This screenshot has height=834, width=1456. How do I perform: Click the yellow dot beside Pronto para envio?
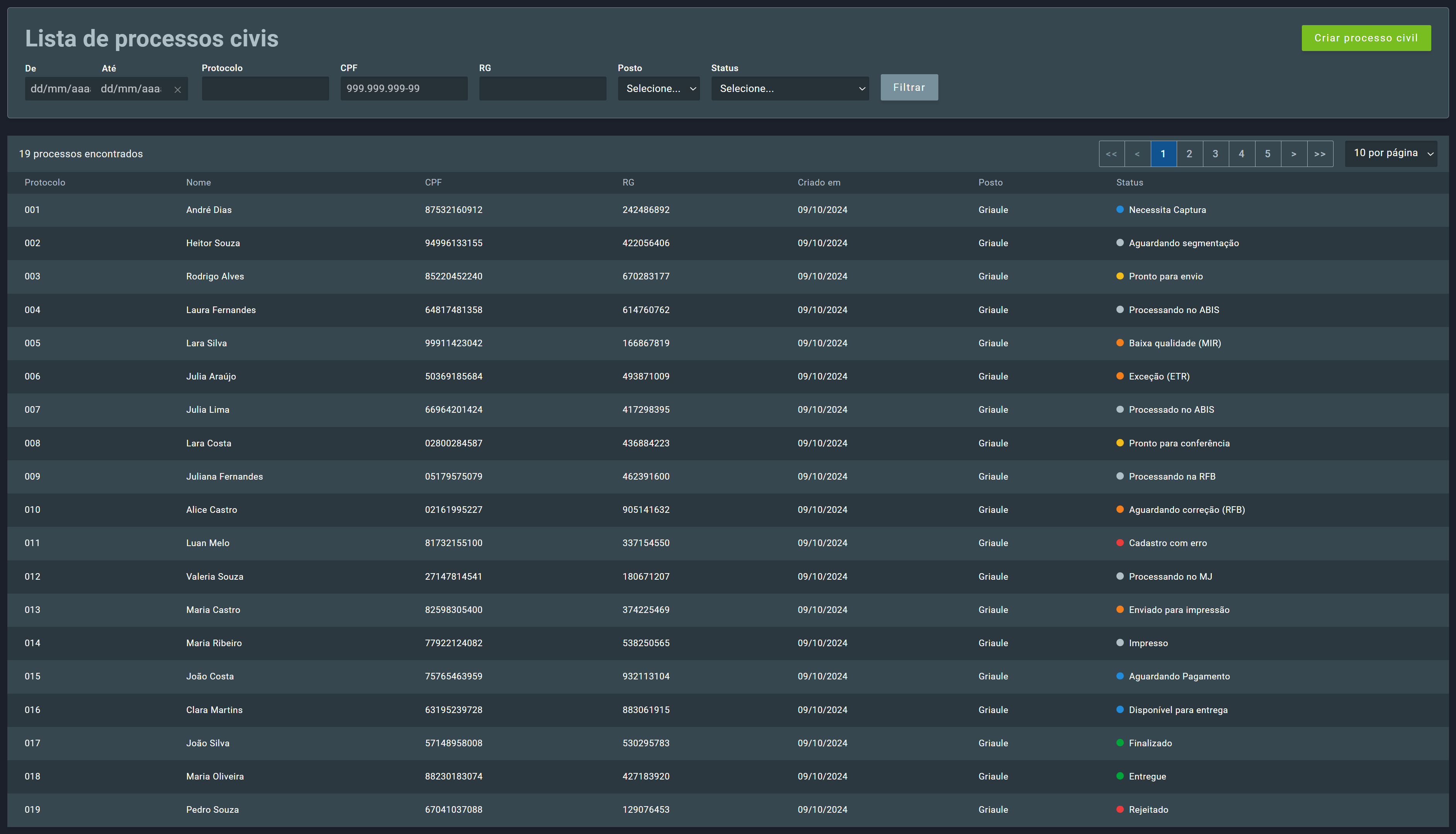tap(1120, 276)
